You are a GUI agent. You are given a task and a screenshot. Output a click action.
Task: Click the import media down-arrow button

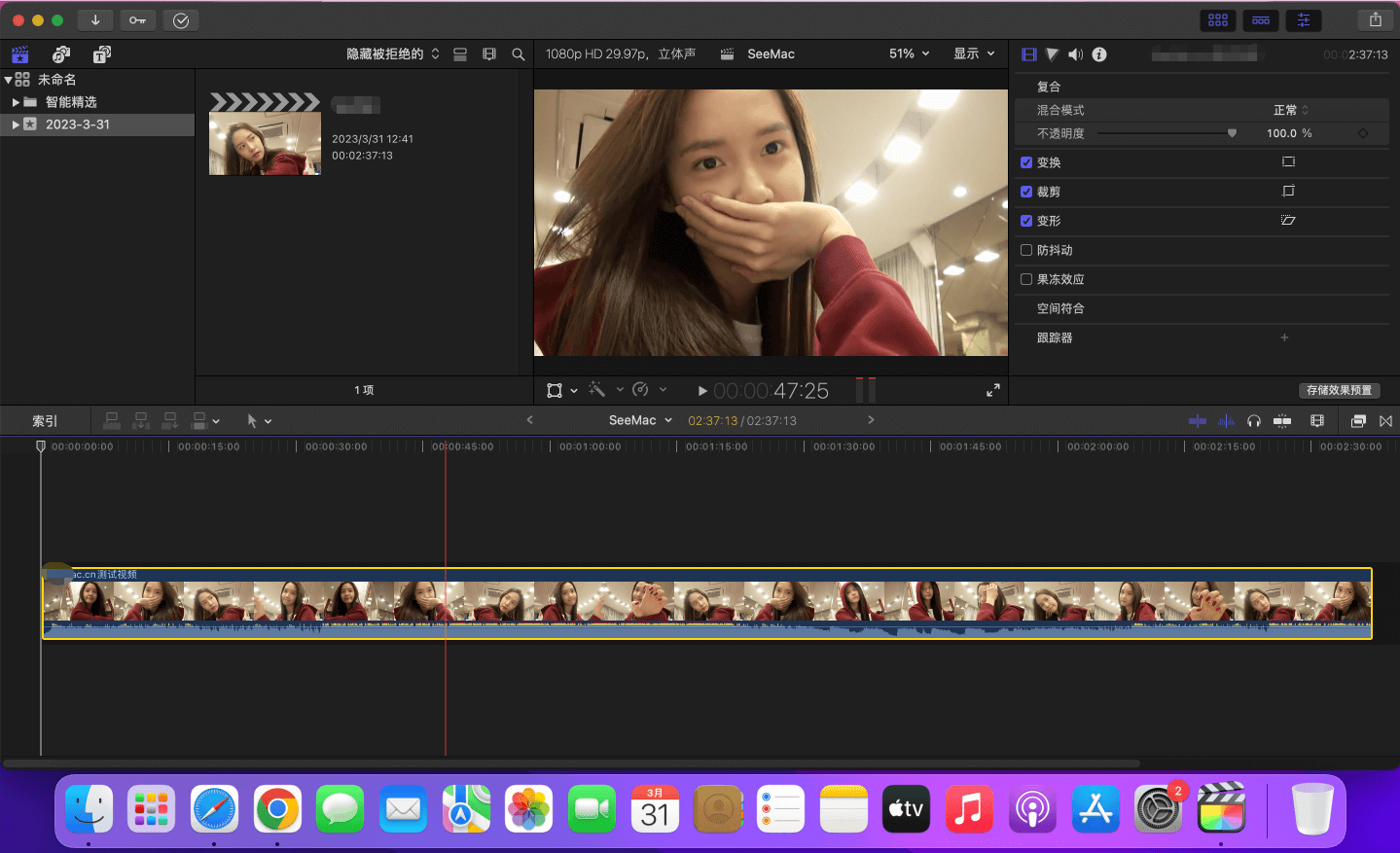coord(95,20)
